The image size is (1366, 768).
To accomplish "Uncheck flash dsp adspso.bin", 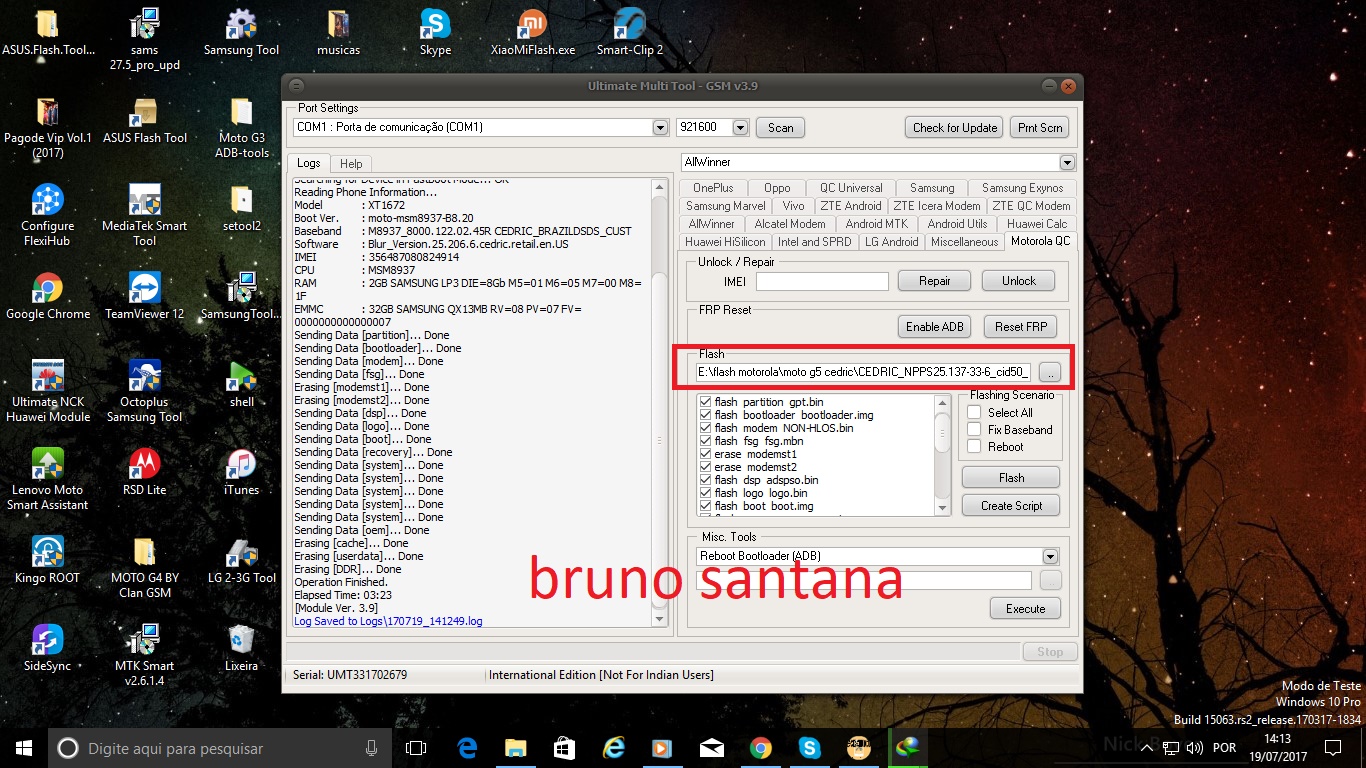I will (706, 480).
